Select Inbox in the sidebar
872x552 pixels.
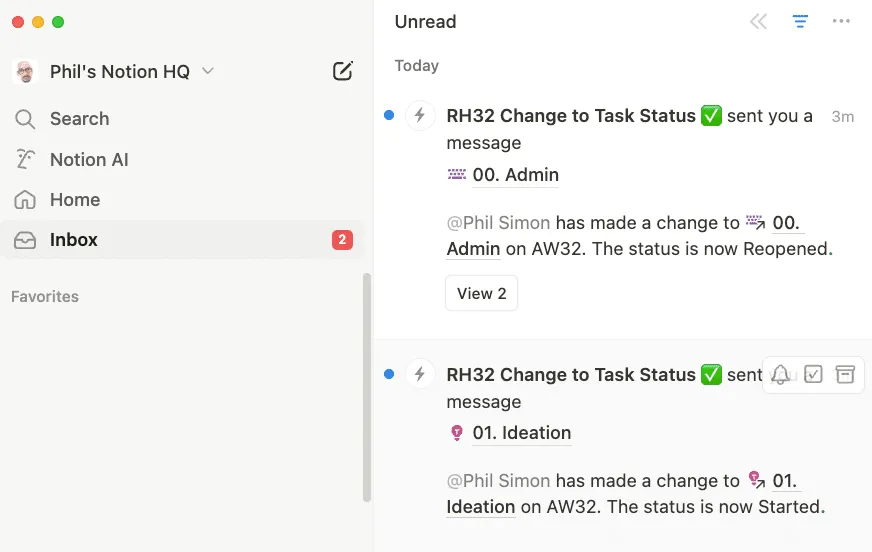coord(182,240)
